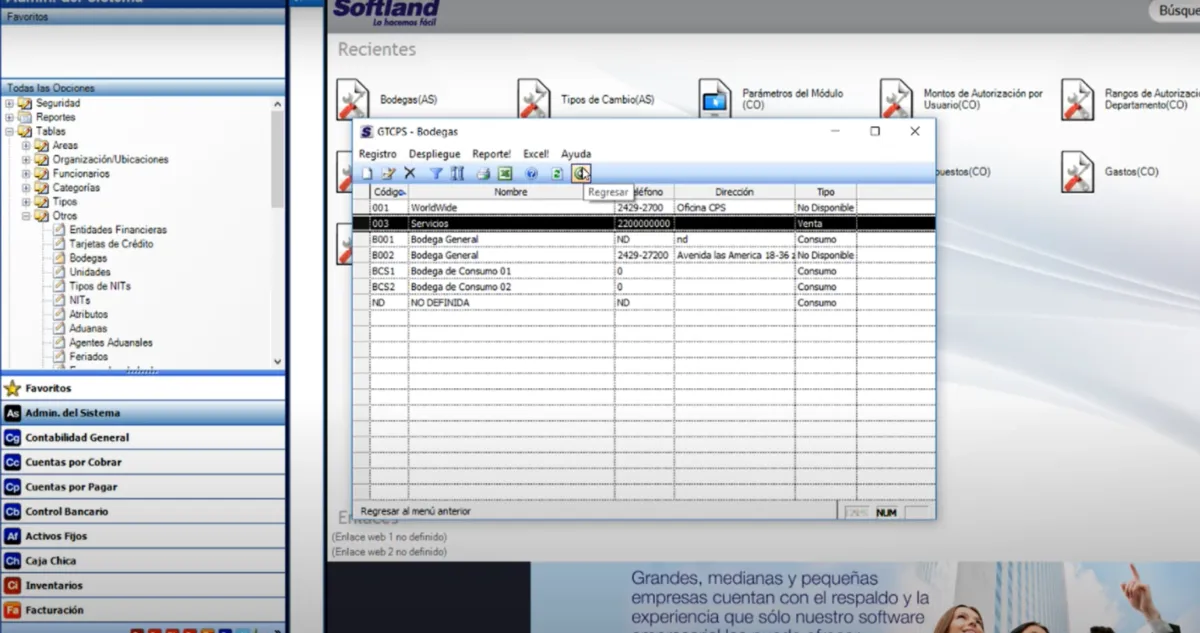
Task: Select Tarjetas de Crédito in tree
Action: (x=110, y=244)
